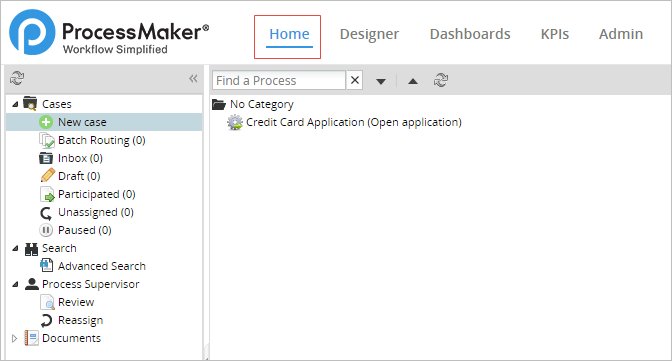Click the sidebar refresh icon

coord(17,78)
